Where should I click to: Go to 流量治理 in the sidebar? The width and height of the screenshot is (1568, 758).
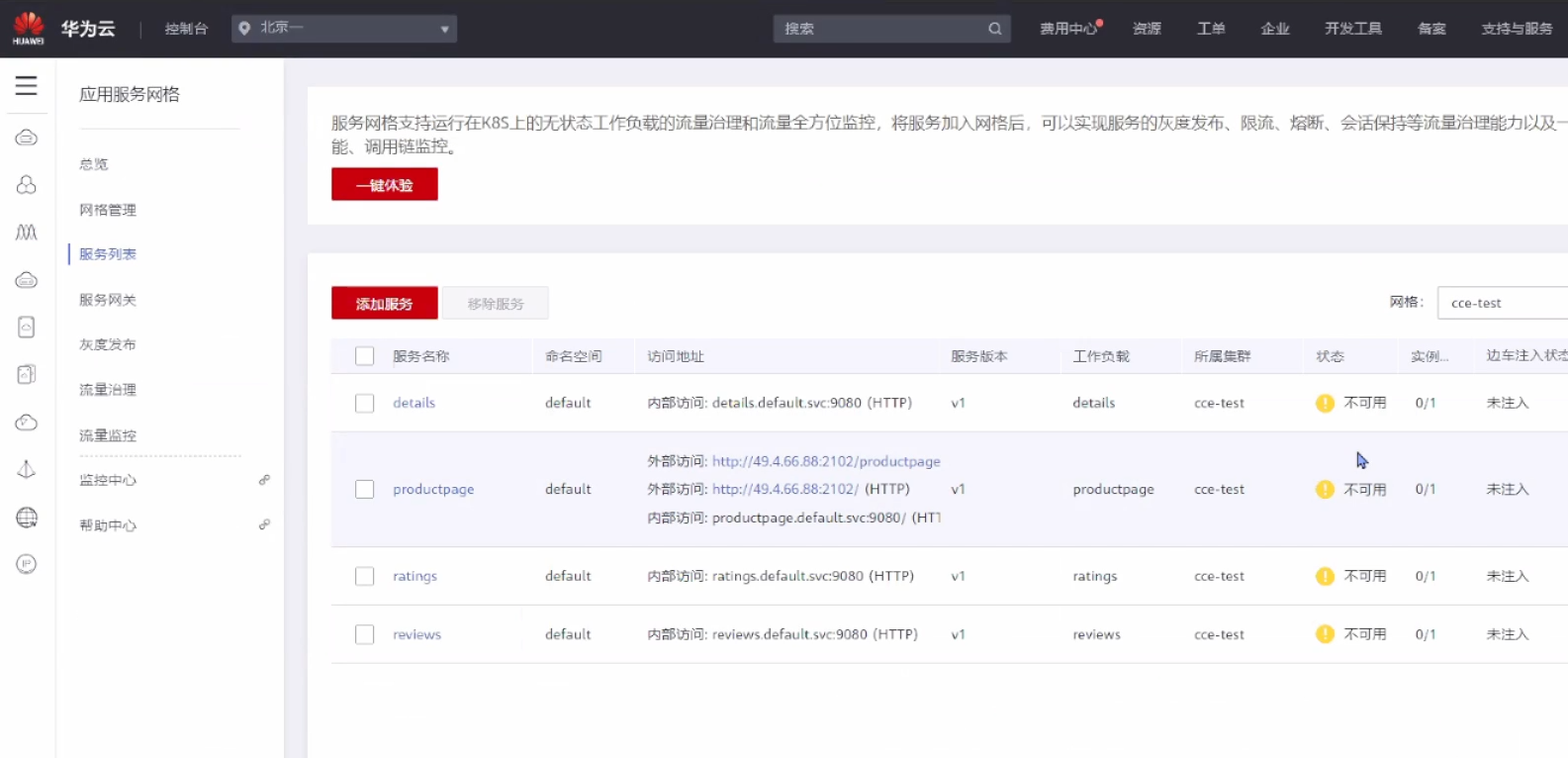[108, 390]
